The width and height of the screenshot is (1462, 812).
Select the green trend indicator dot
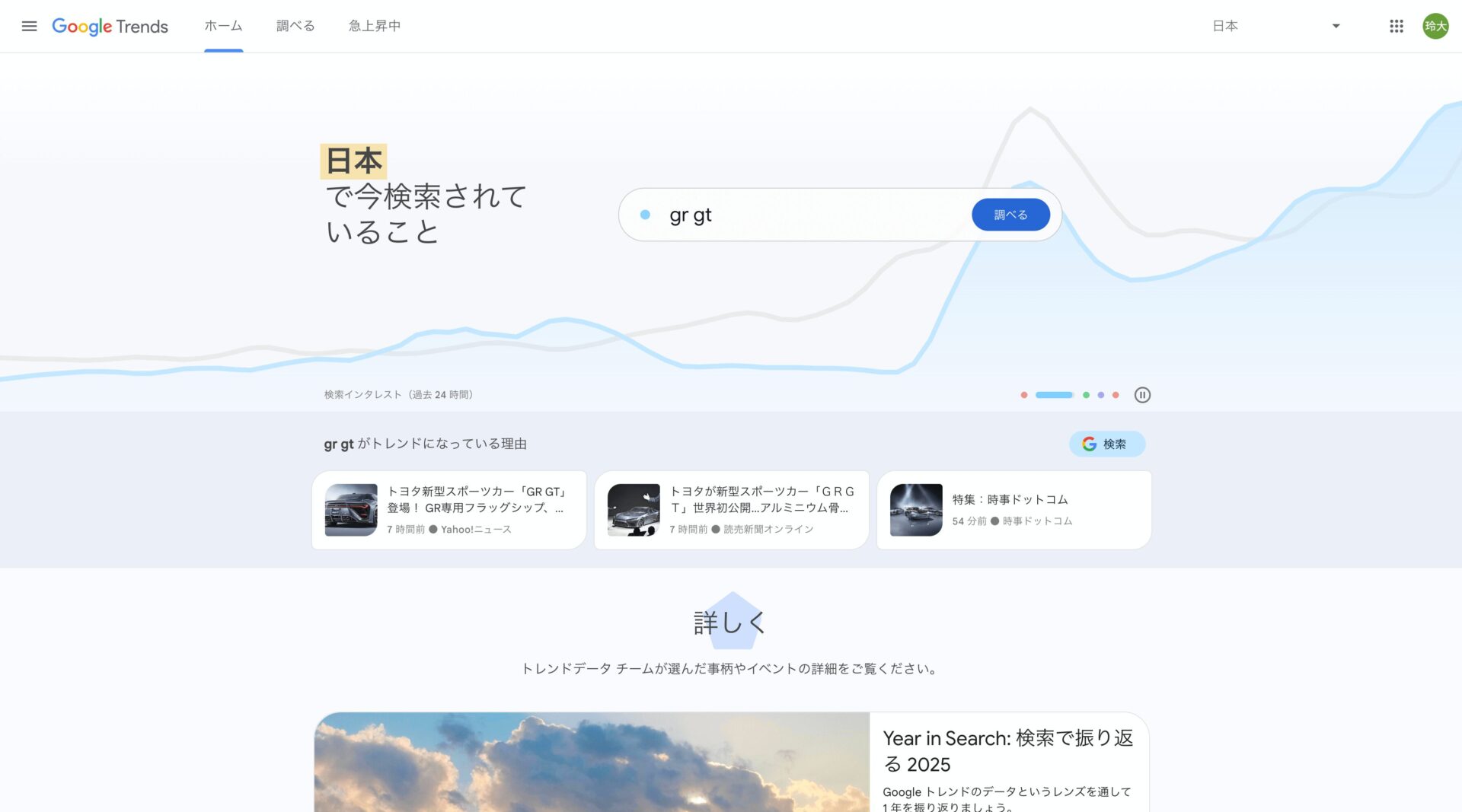[1086, 395]
